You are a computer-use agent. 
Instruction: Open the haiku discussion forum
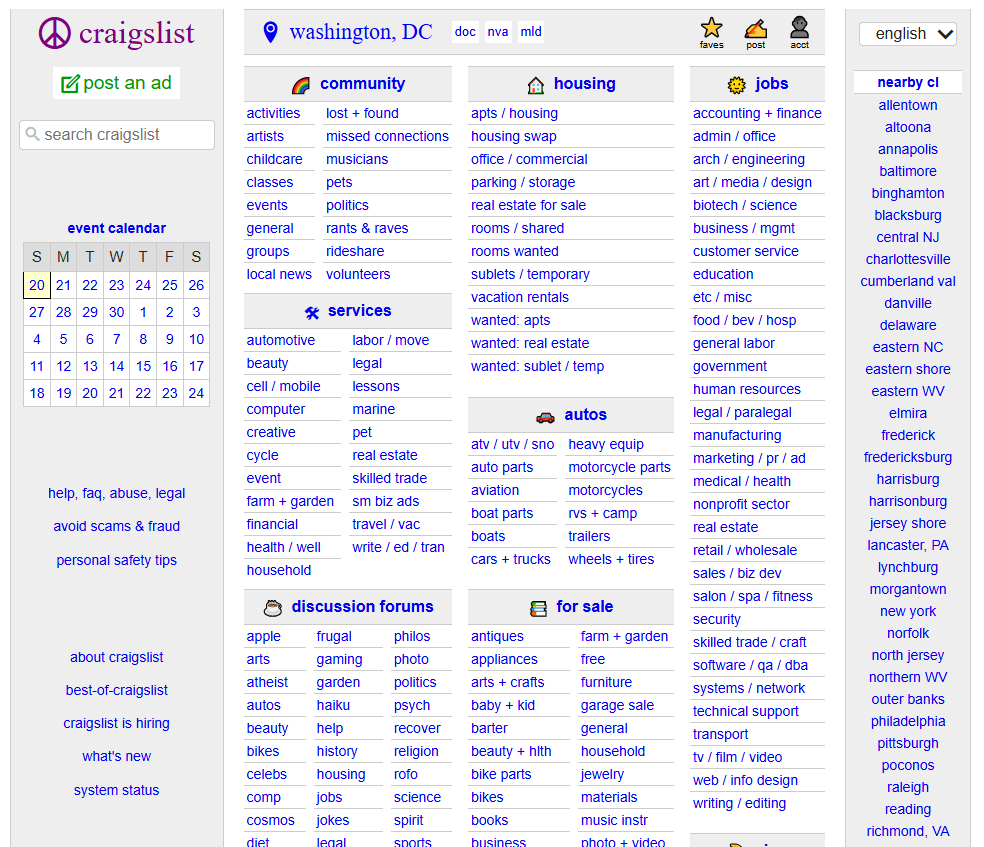tap(333, 705)
